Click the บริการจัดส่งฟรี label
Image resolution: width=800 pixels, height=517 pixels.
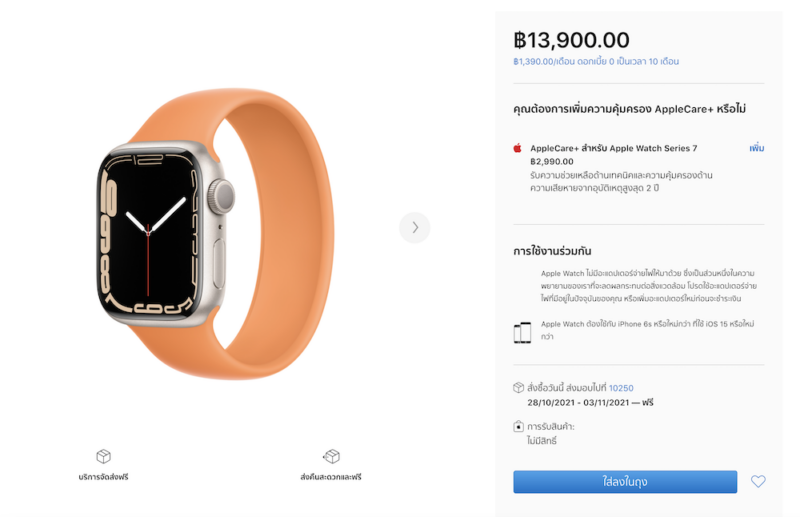coord(104,477)
